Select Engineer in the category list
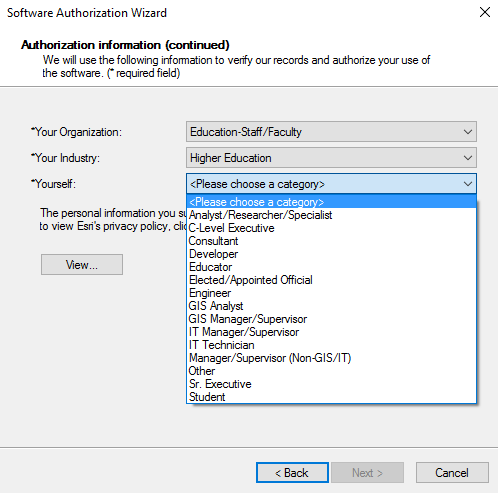This screenshot has width=498, height=493. pos(331,293)
